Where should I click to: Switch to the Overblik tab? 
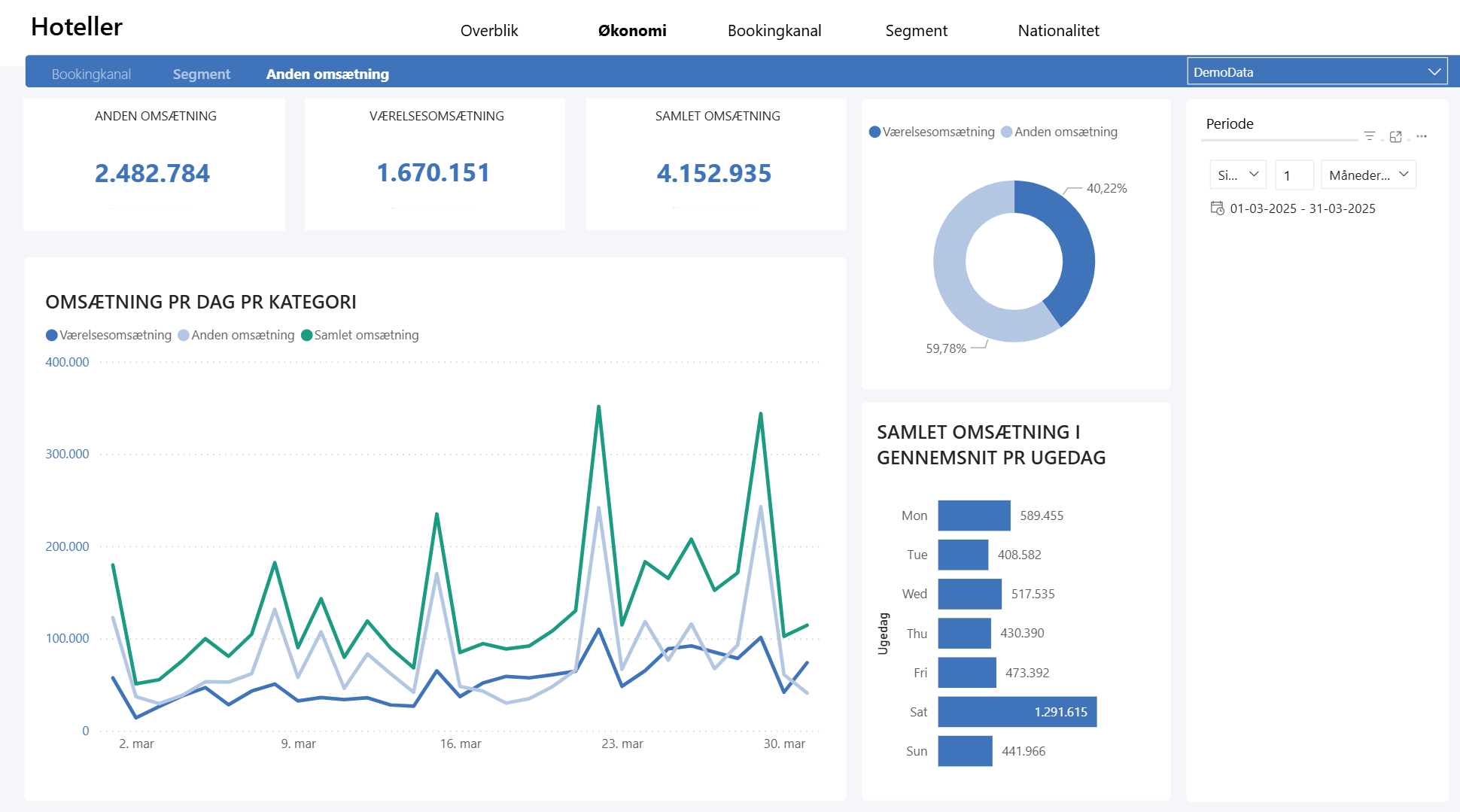pos(489,31)
